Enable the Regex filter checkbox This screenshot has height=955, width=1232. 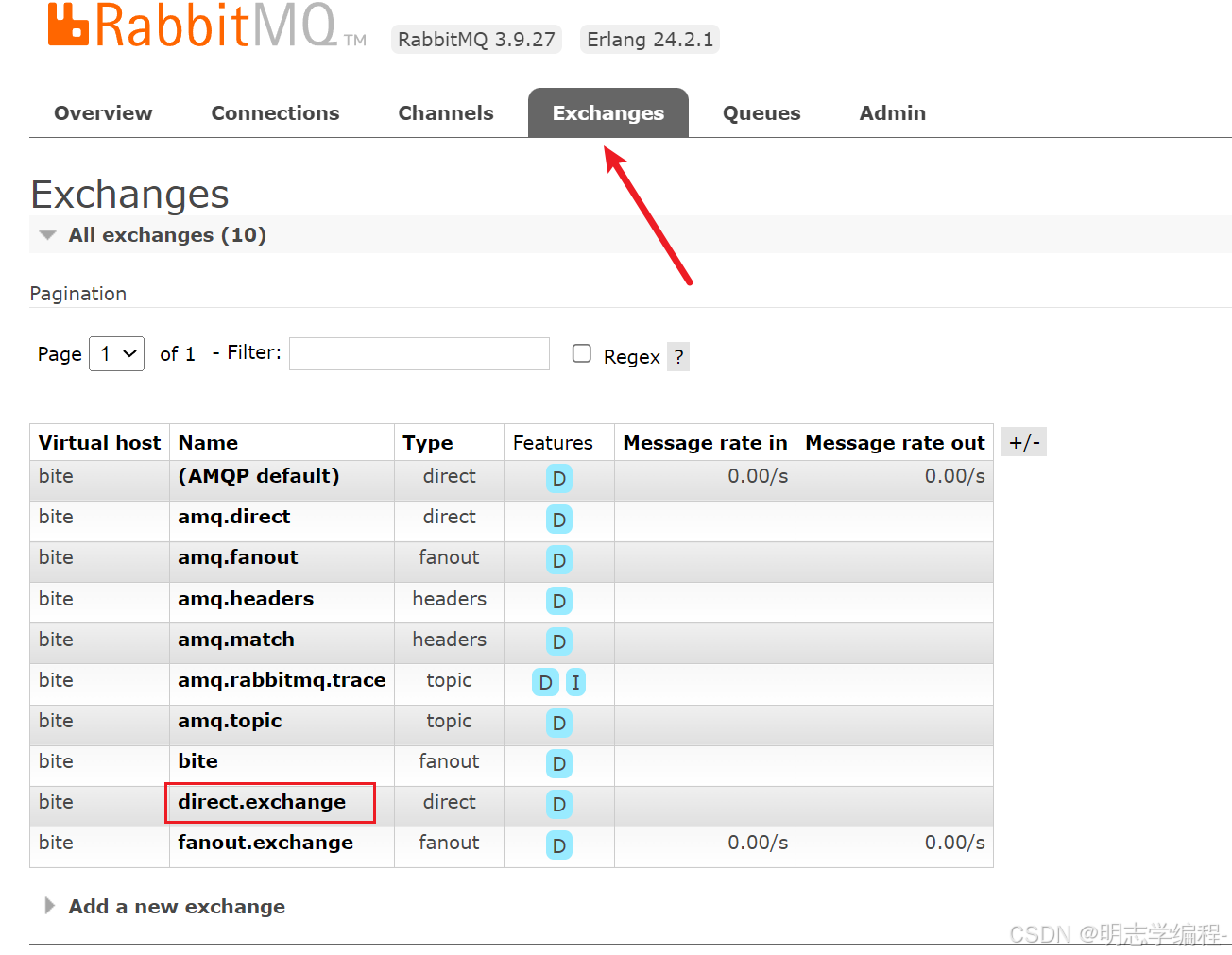pos(582,353)
